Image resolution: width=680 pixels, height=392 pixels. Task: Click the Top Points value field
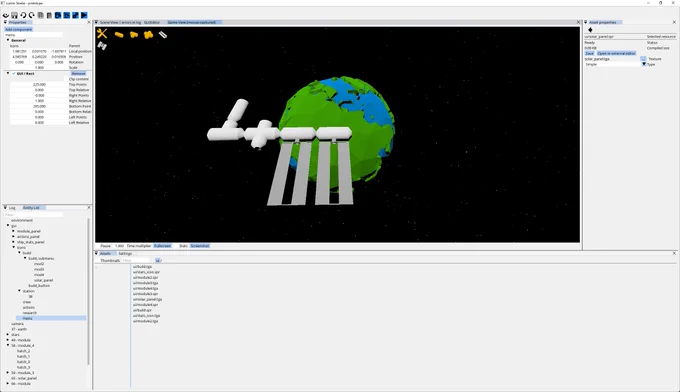39,85
